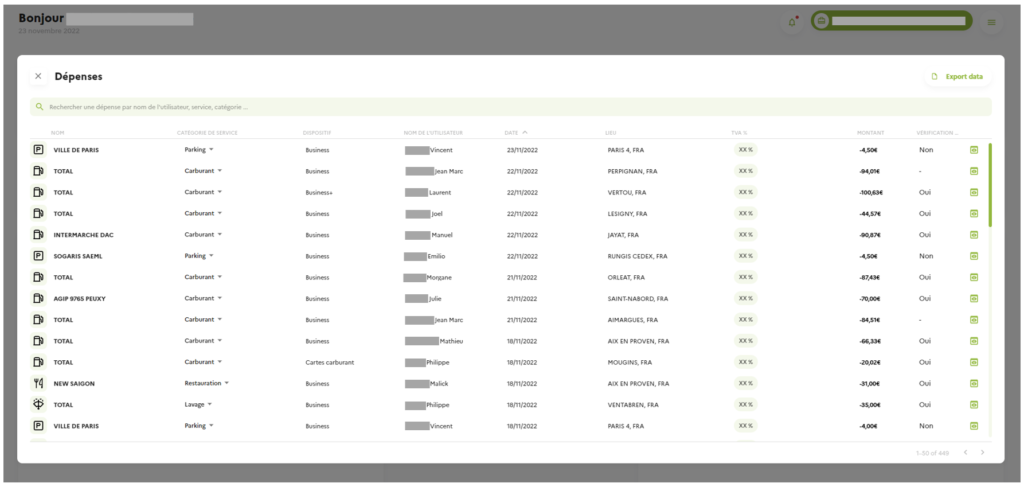Screen dimensions: 1024x487
Task: Open the Parking dropdown in the 23/11/2022 row
Action: point(199,149)
